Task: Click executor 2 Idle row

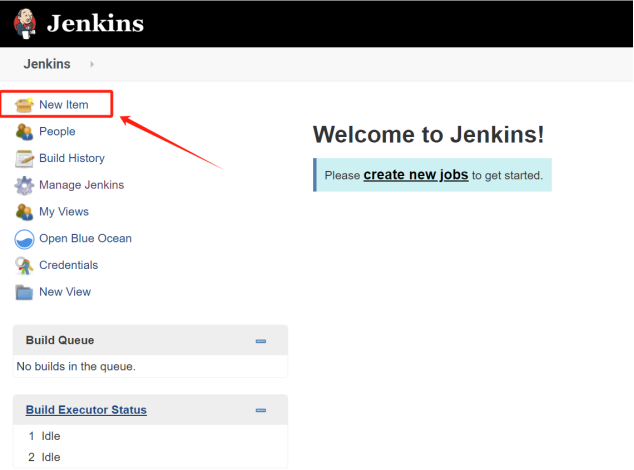Action: tap(150, 457)
